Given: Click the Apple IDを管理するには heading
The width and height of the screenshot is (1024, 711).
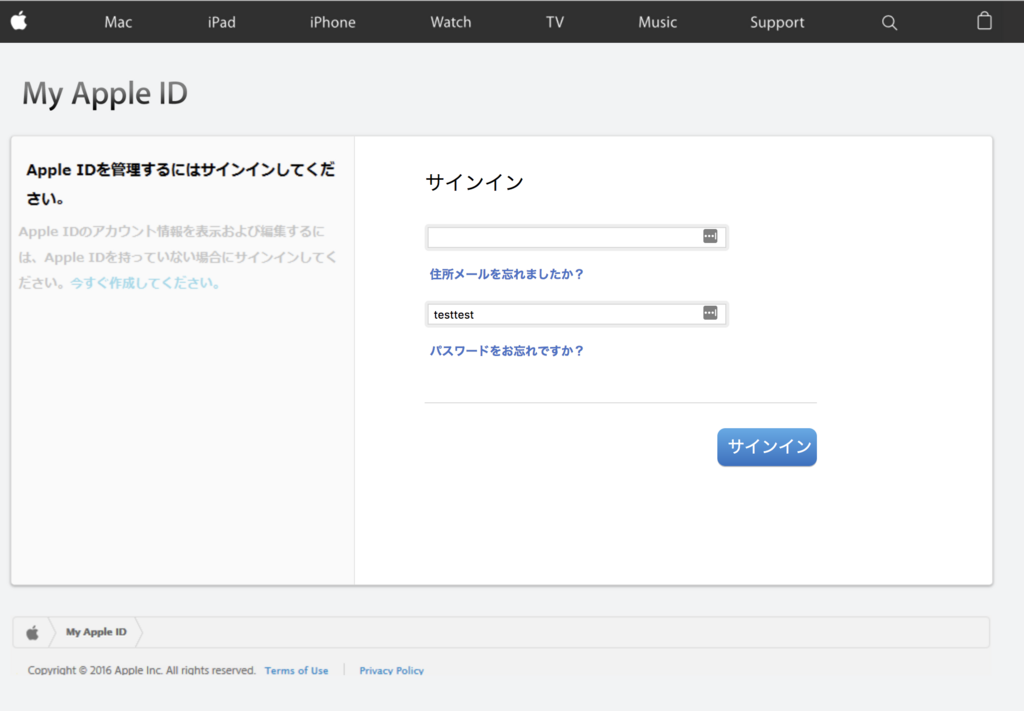Looking at the screenshot, I should [181, 183].
